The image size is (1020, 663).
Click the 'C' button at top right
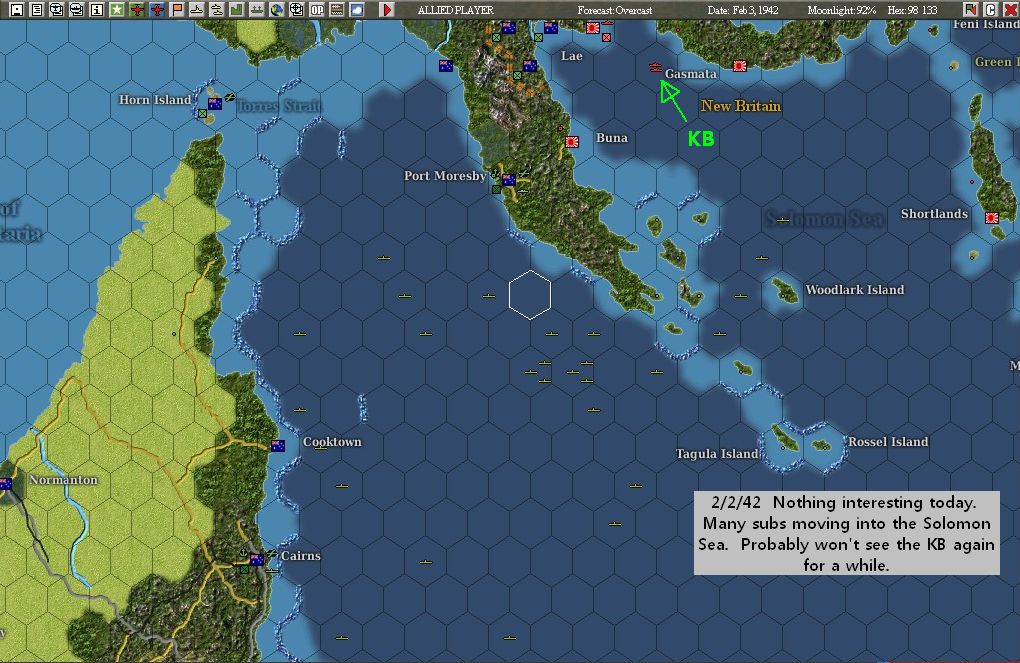(x=990, y=10)
